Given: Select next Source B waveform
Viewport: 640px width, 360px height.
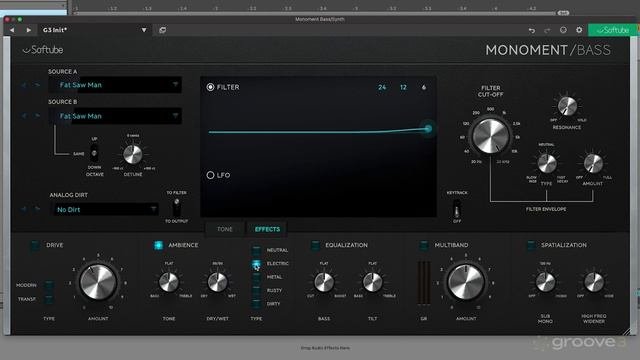Looking at the screenshot, I should click(x=37, y=116).
